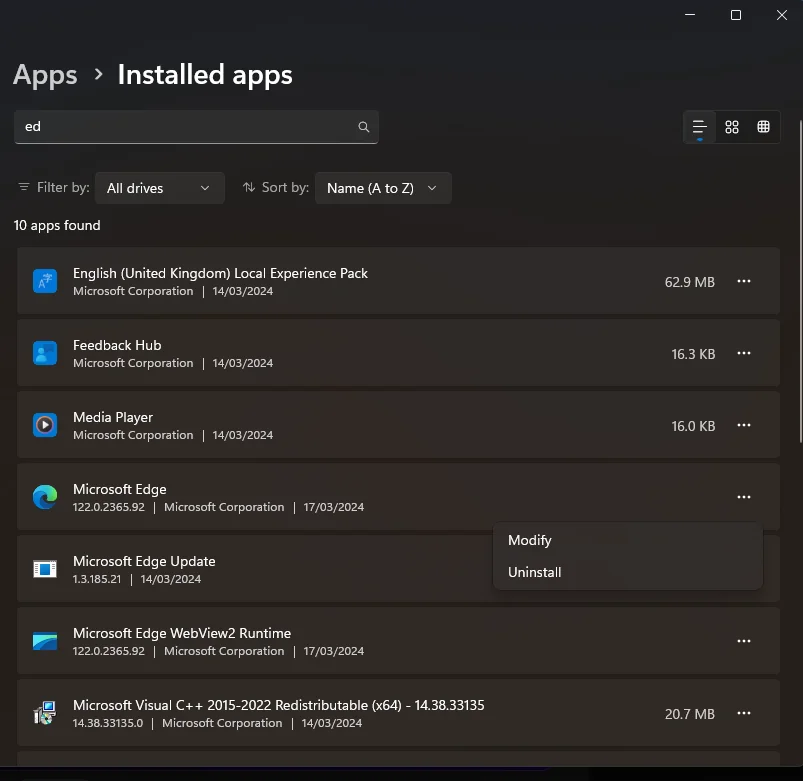The height and width of the screenshot is (781, 803).
Task: Choose Uninstall from the context menu
Action: click(x=628, y=572)
